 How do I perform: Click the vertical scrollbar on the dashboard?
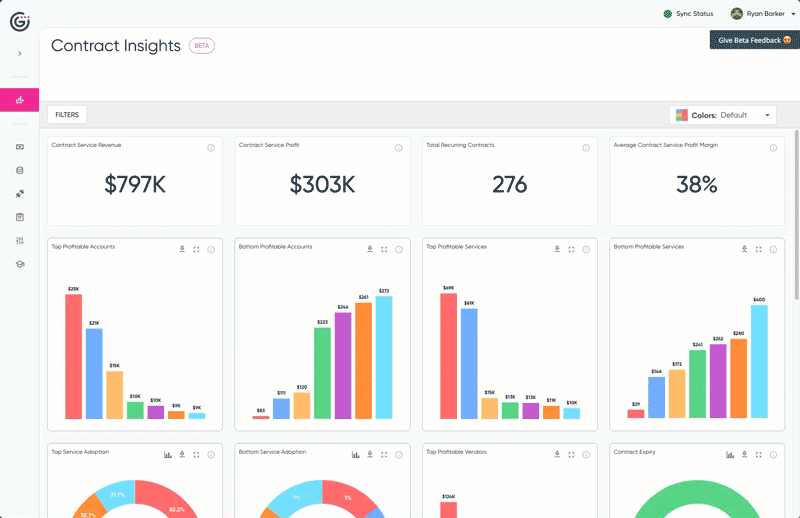point(797,214)
